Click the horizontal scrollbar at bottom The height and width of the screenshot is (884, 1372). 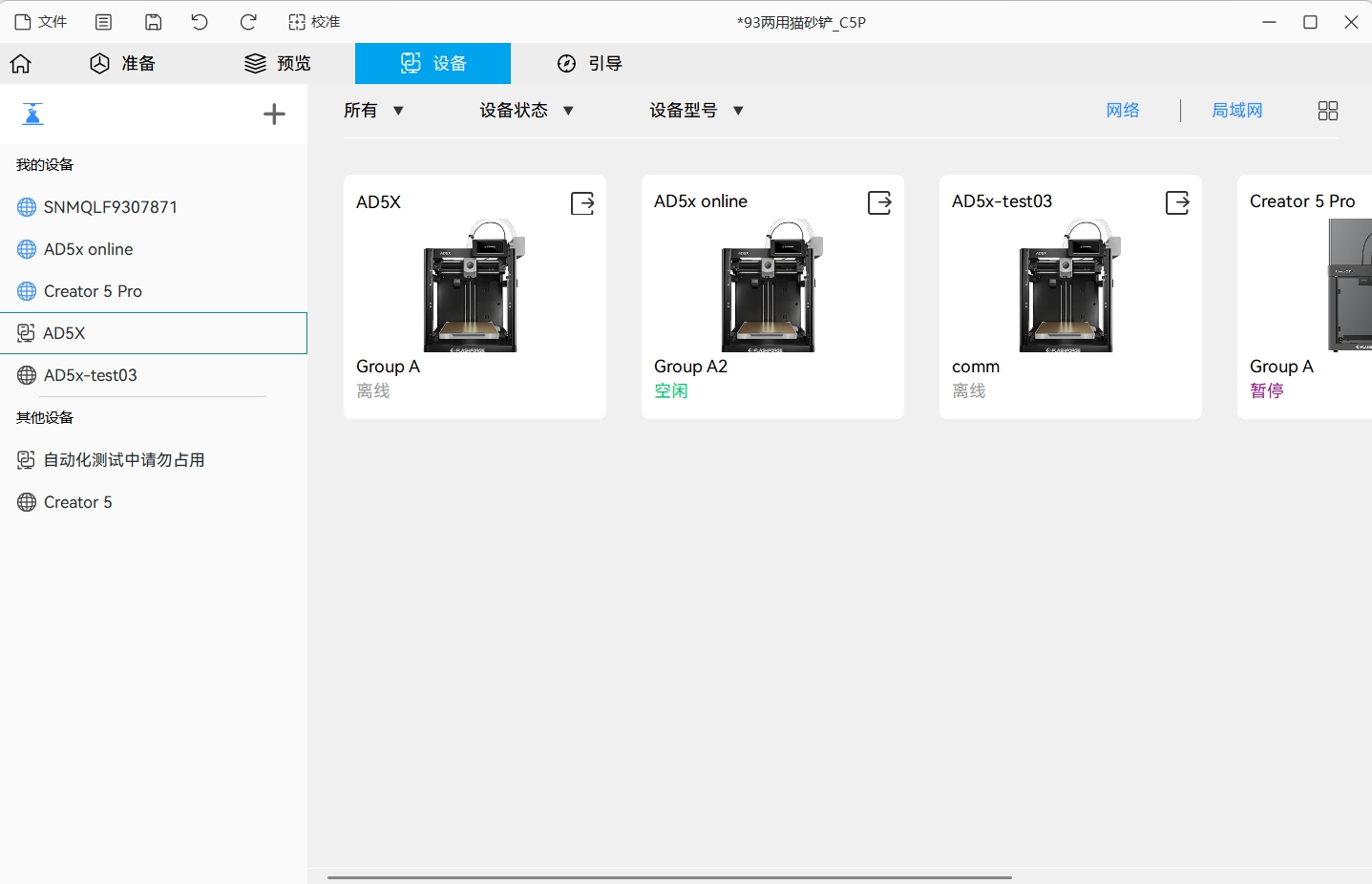669,876
